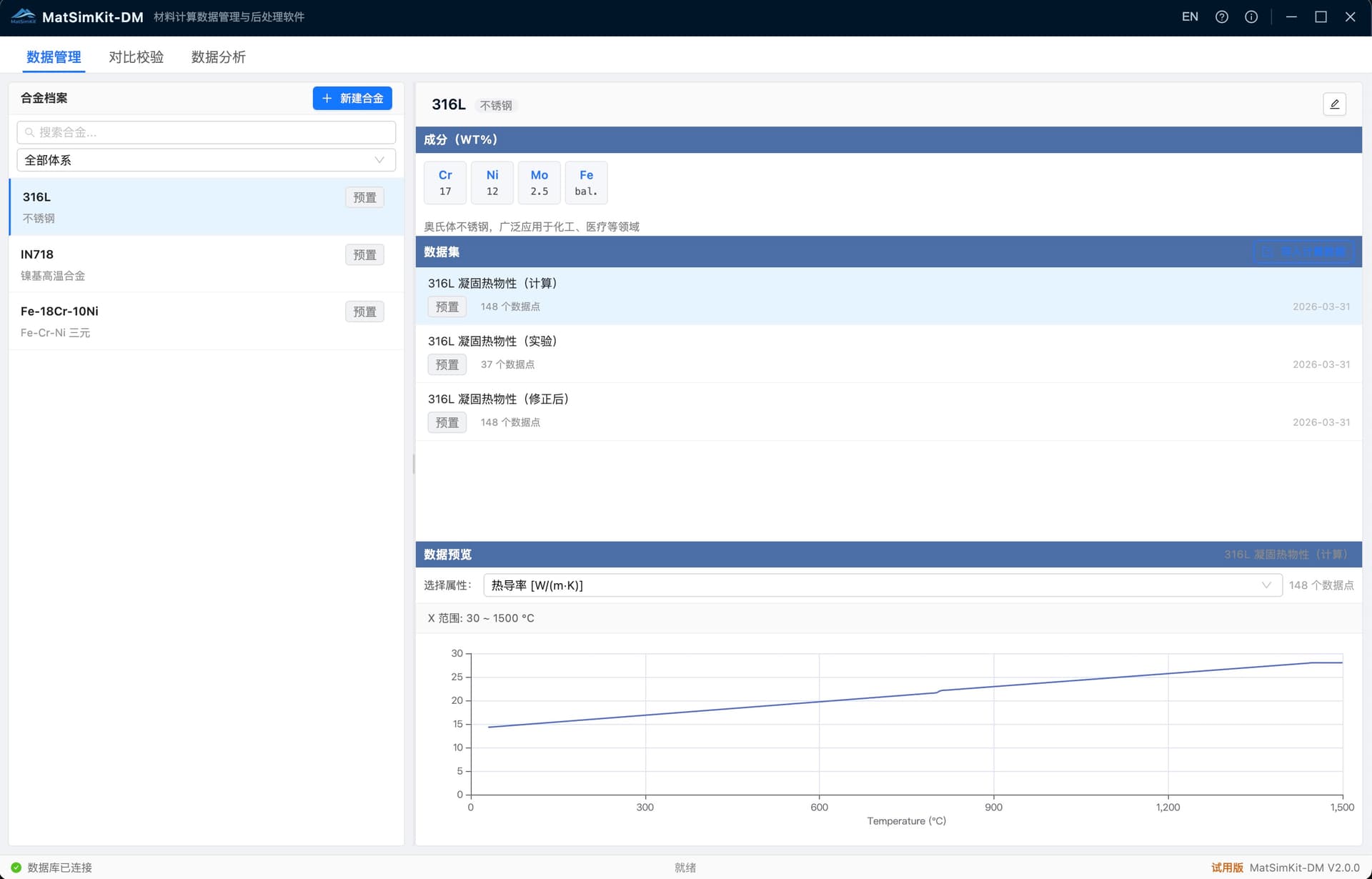This screenshot has height=879, width=1372.
Task: Switch interface language via the EN control
Action: (x=1189, y=16)
